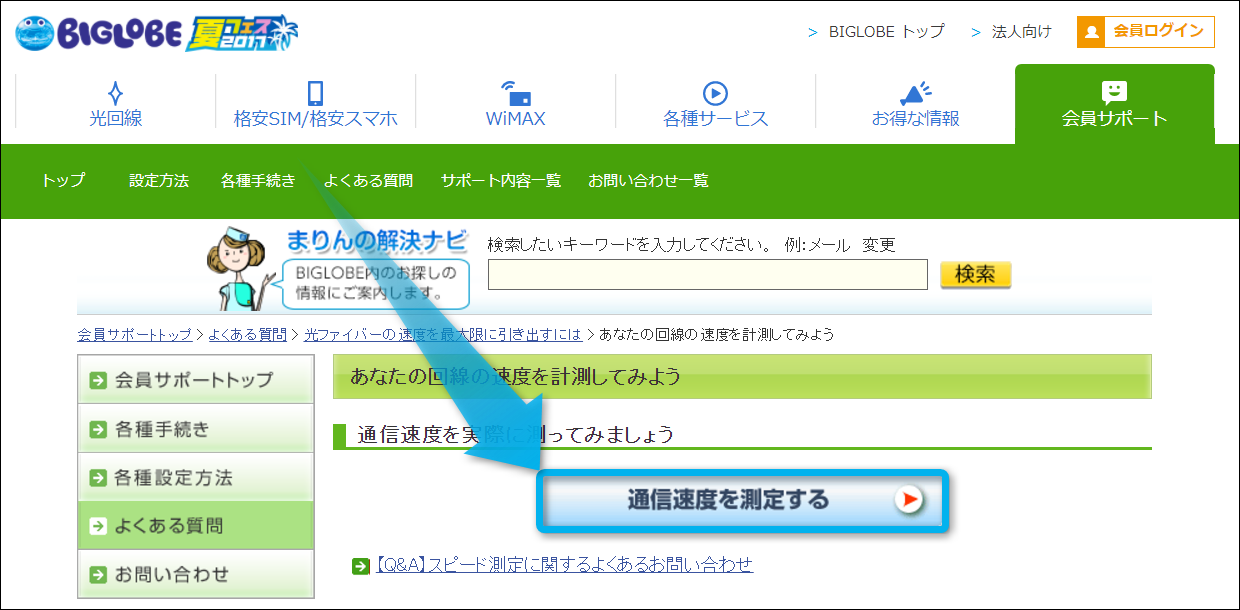Screen dimensions: 1240x610
Task: Open the WiMAX router icon
Action: pos(515,94)
